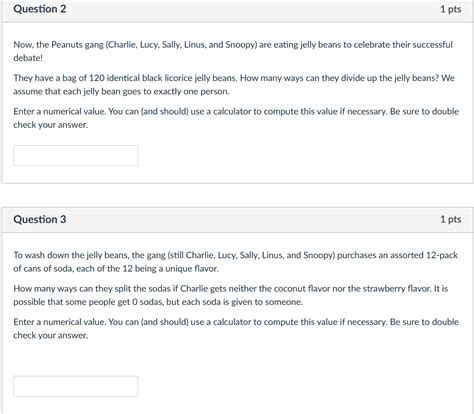Select the Question 3 heading
This screenshot has height=414, width=474.
coord(40,219)
